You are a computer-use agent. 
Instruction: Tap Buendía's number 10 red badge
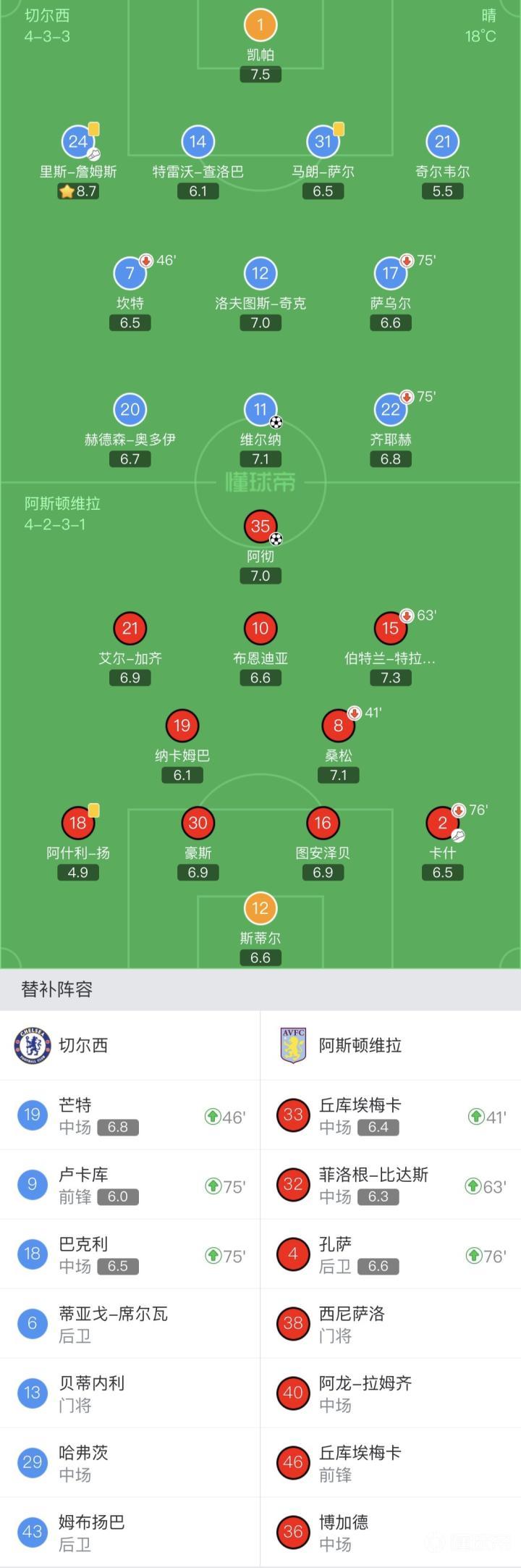click(x=260, y=629)
